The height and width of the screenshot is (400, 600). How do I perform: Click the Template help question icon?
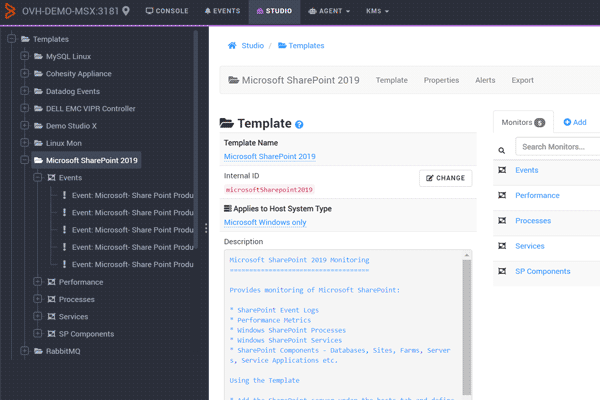click(x=299, y=124)
